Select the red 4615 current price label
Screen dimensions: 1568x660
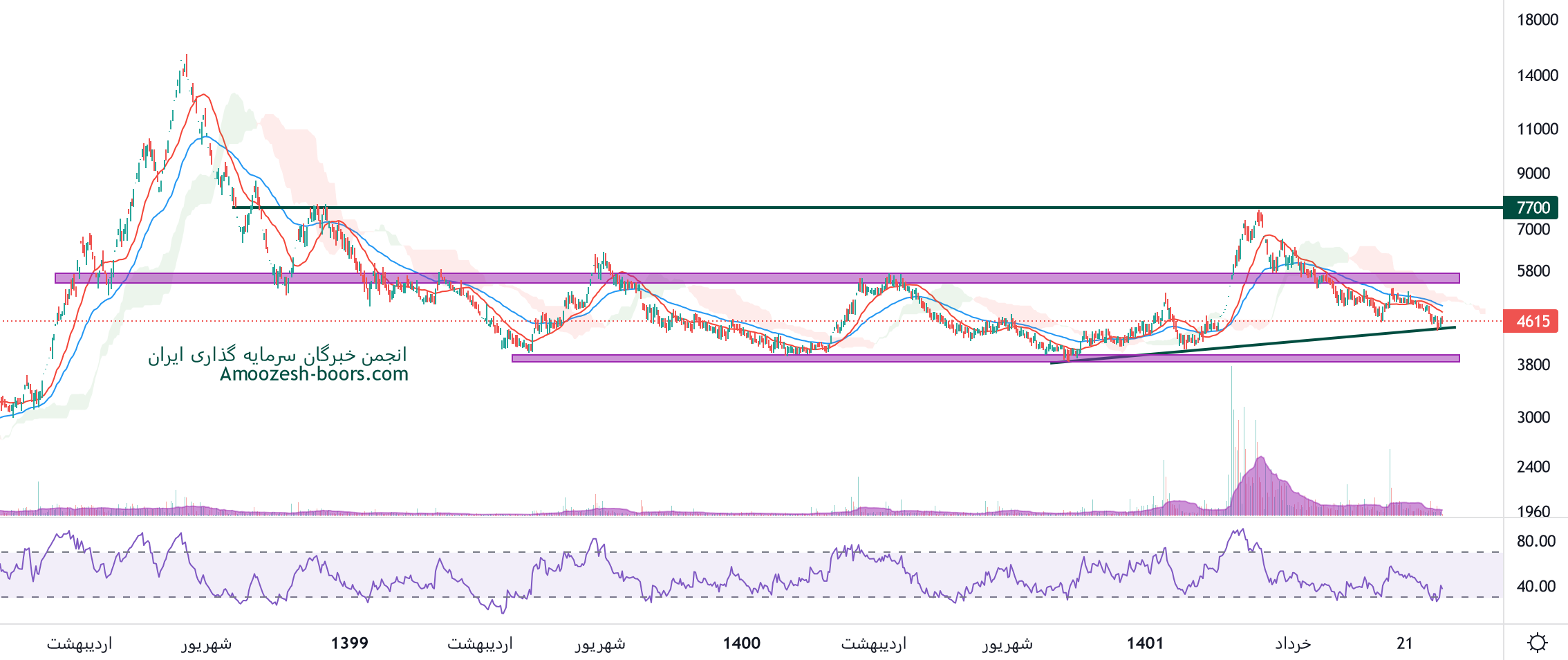click(1533, 321)
